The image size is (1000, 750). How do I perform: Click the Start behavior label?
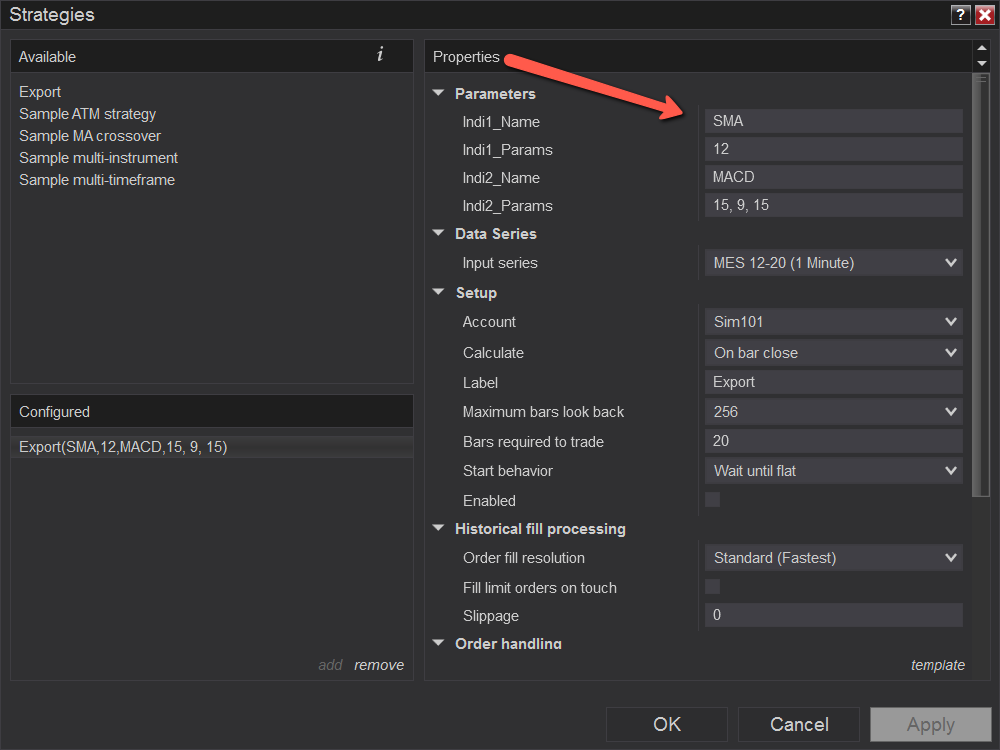(508, 471)
